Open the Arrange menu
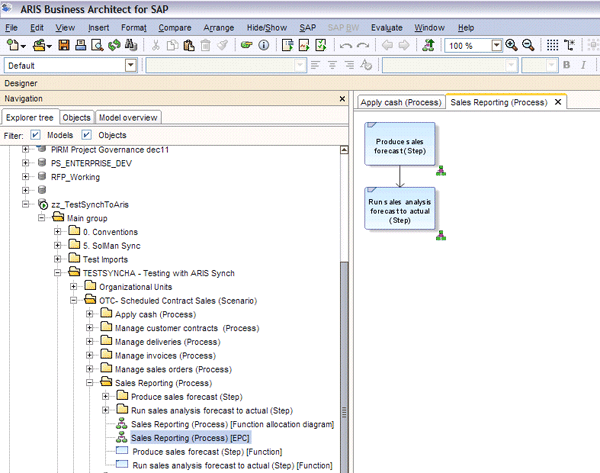Screen dimensions: 600x473 218,28
